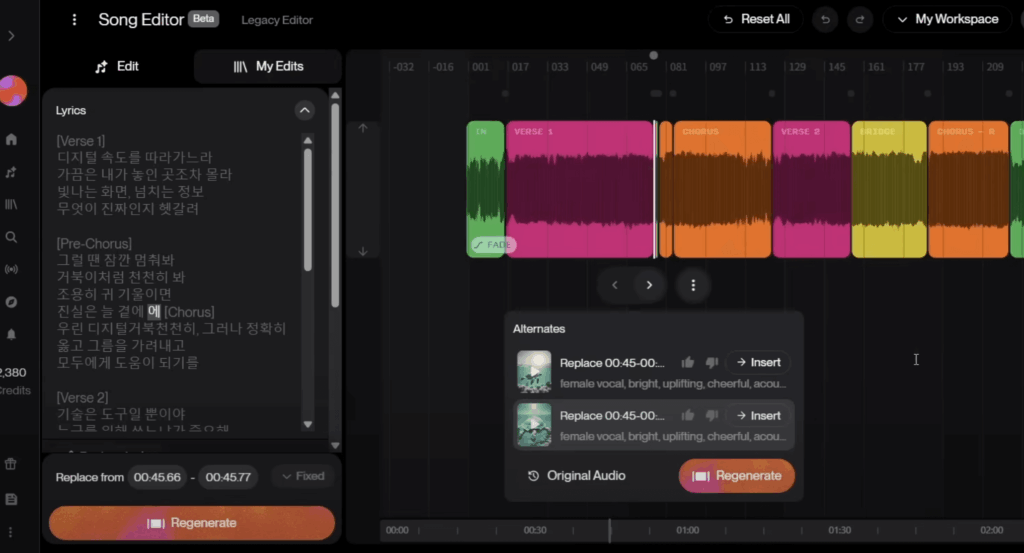1024x553 pixels.
Task: Select the Edit tab
Action: click(x=117, y=67)
